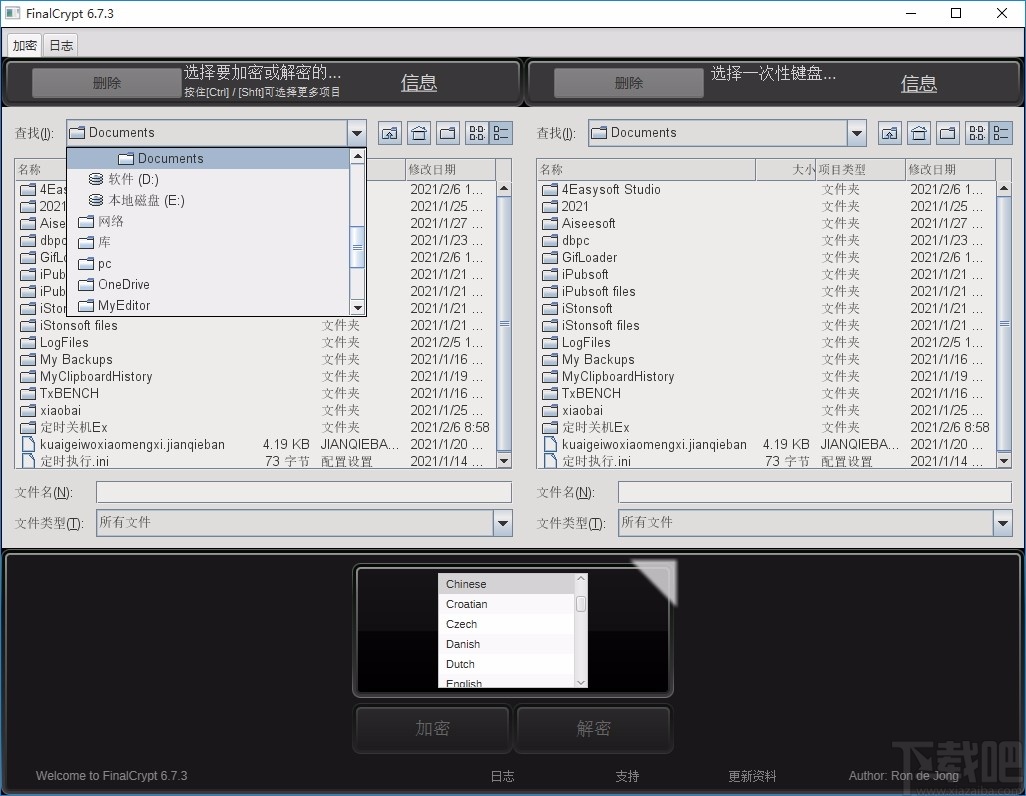The height and width of the screenshot is (796, 1026).
Task: Switch left panel to grid view icon
Action: click(x=477, y=132)
